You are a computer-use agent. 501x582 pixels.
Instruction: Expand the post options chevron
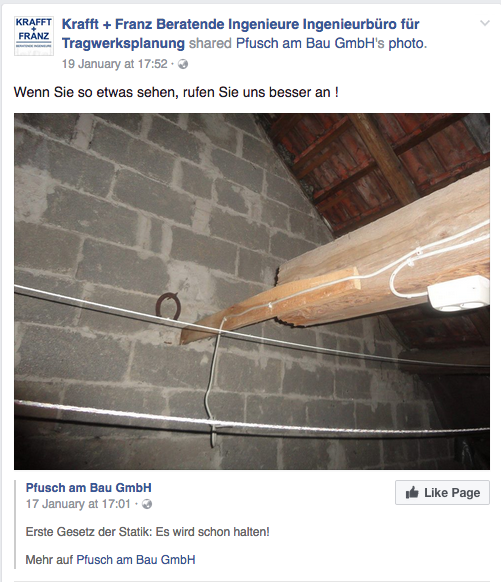click(485, 23)
